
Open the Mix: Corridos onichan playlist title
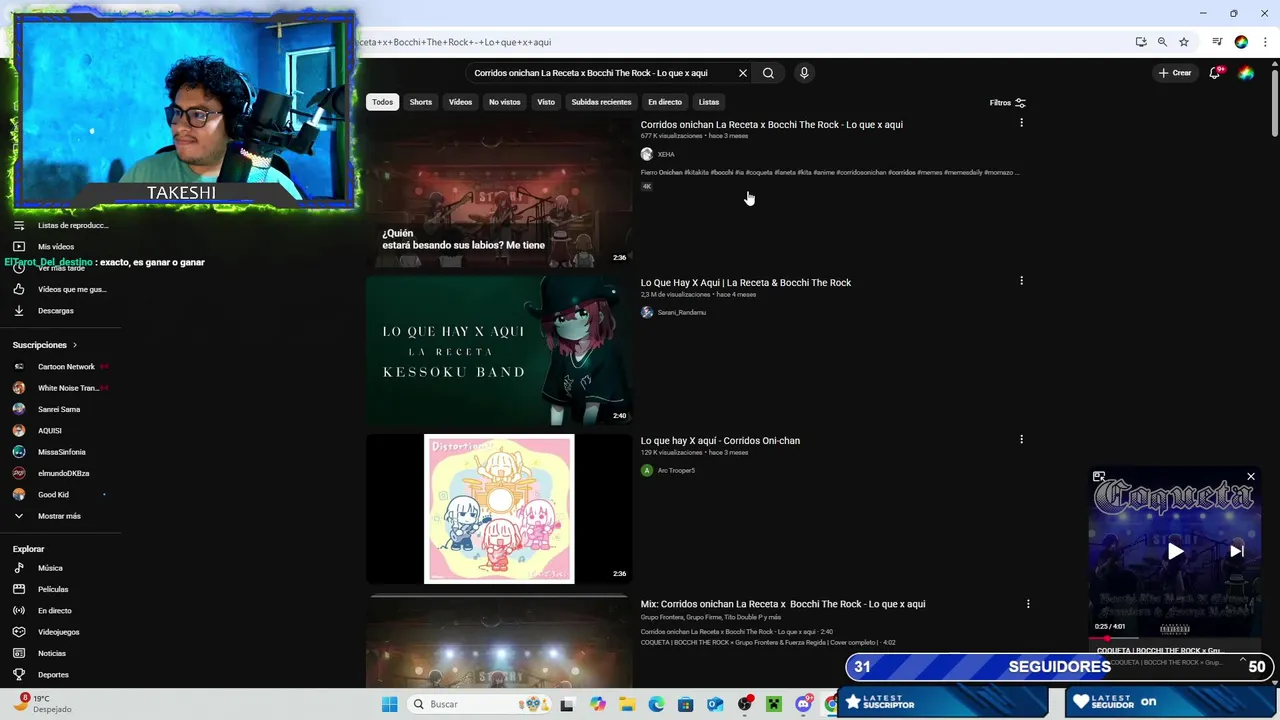783,604
